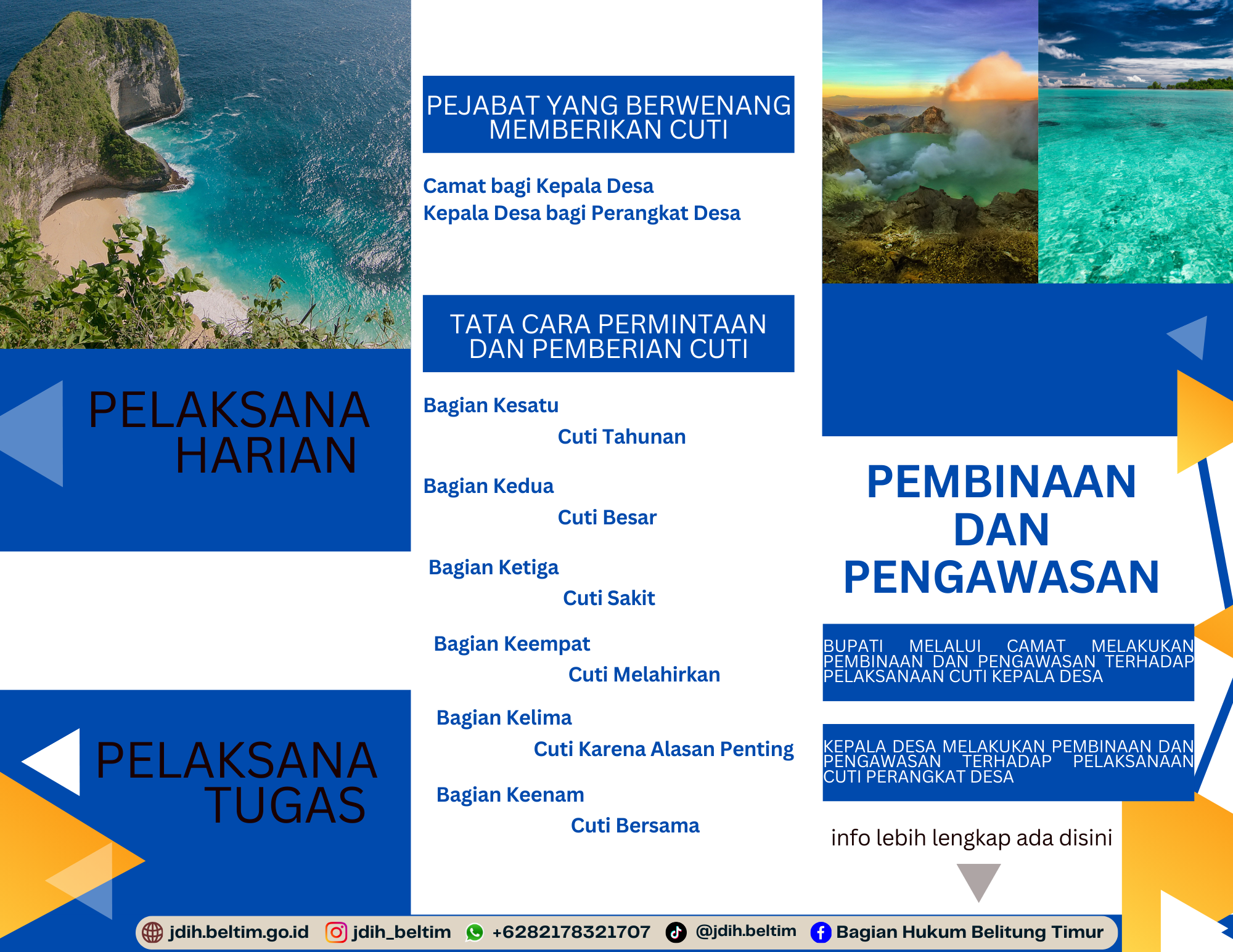This screenshot has height=952, width=1233.
Task: Click the Instagram icon
Action: [x=336, y=932]
